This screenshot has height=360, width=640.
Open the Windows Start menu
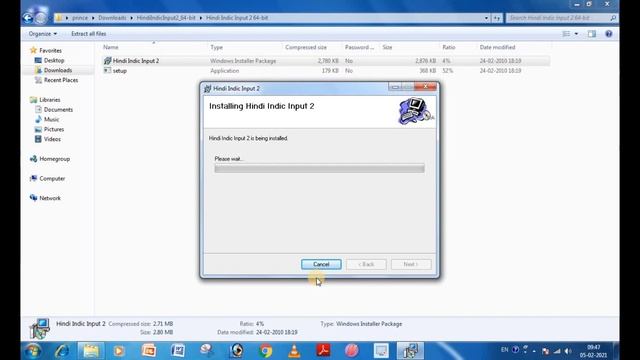point(32,351)
